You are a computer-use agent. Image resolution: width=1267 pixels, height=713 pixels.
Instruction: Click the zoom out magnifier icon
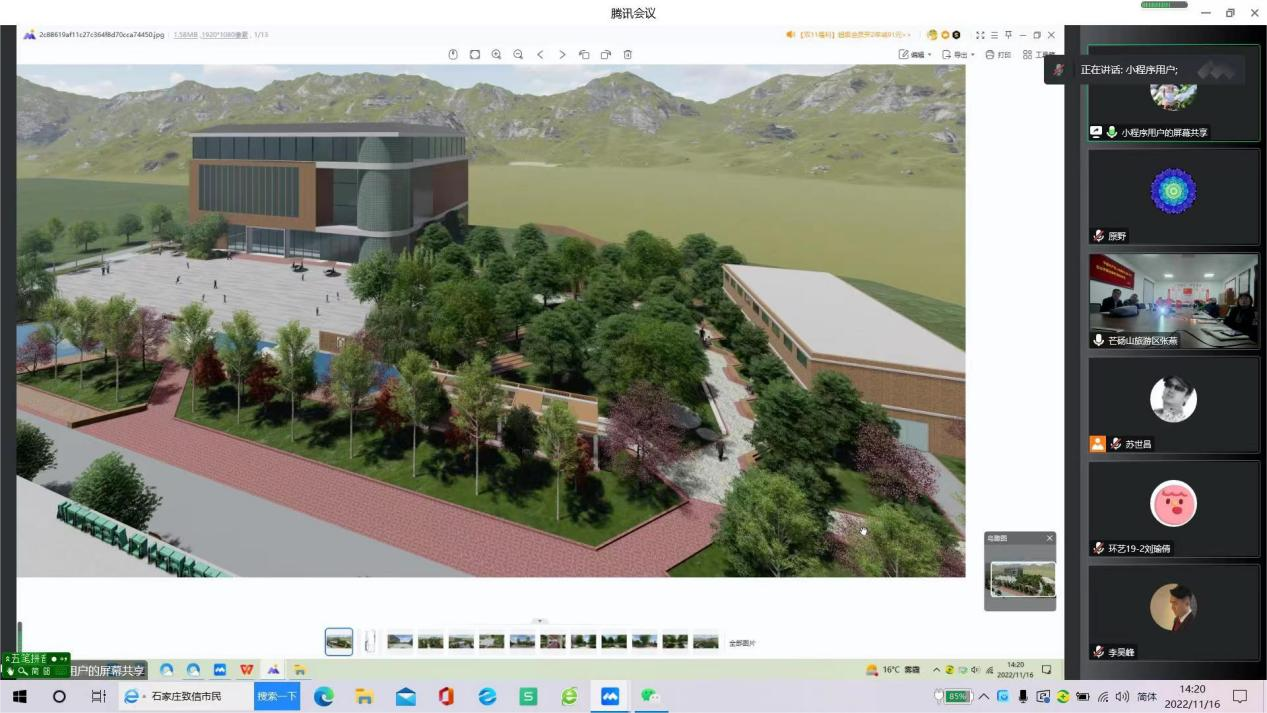click(x=518, y=55)
